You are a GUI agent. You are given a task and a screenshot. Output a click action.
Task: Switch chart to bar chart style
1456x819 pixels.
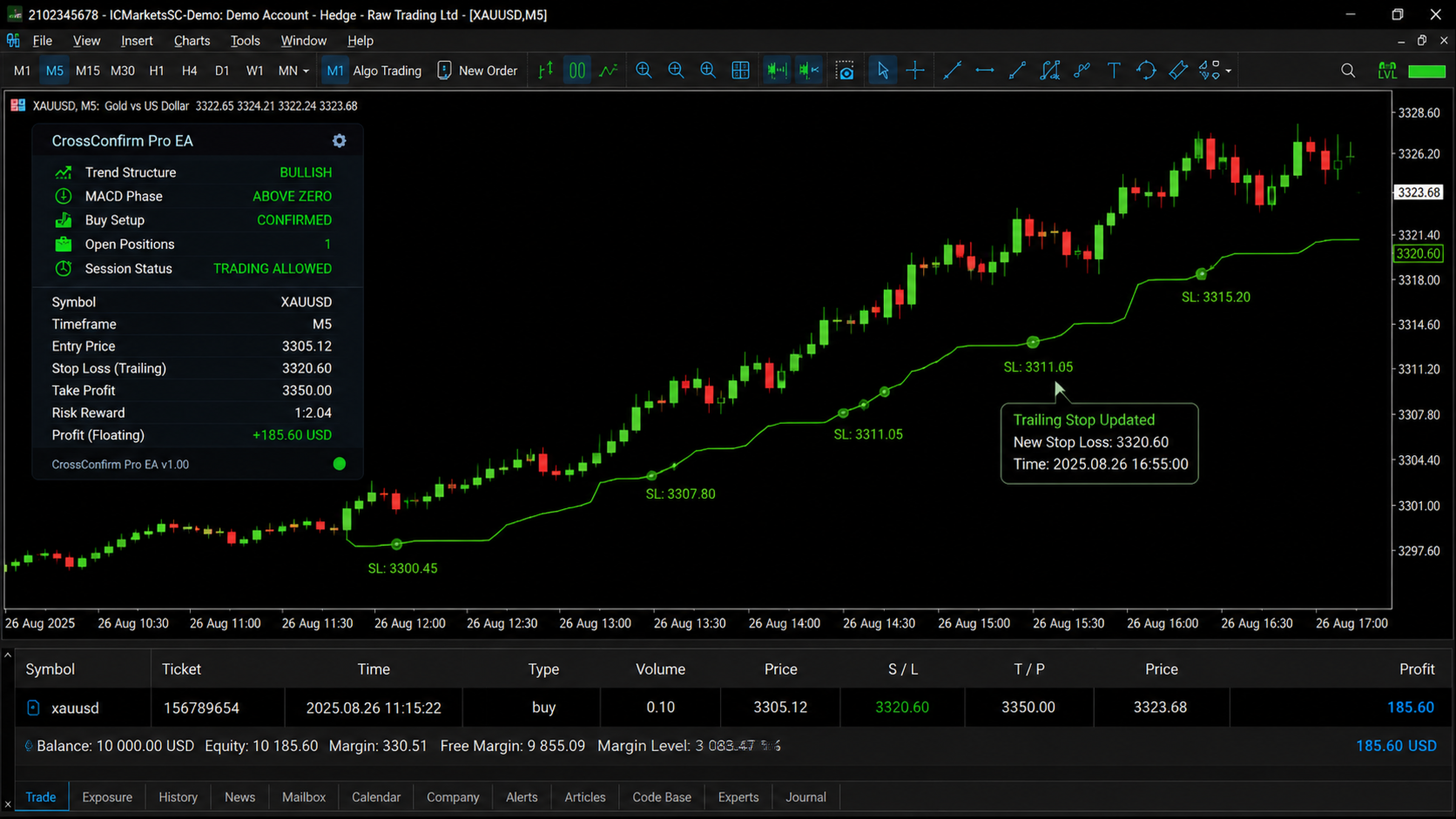click(x=546, y=70)
